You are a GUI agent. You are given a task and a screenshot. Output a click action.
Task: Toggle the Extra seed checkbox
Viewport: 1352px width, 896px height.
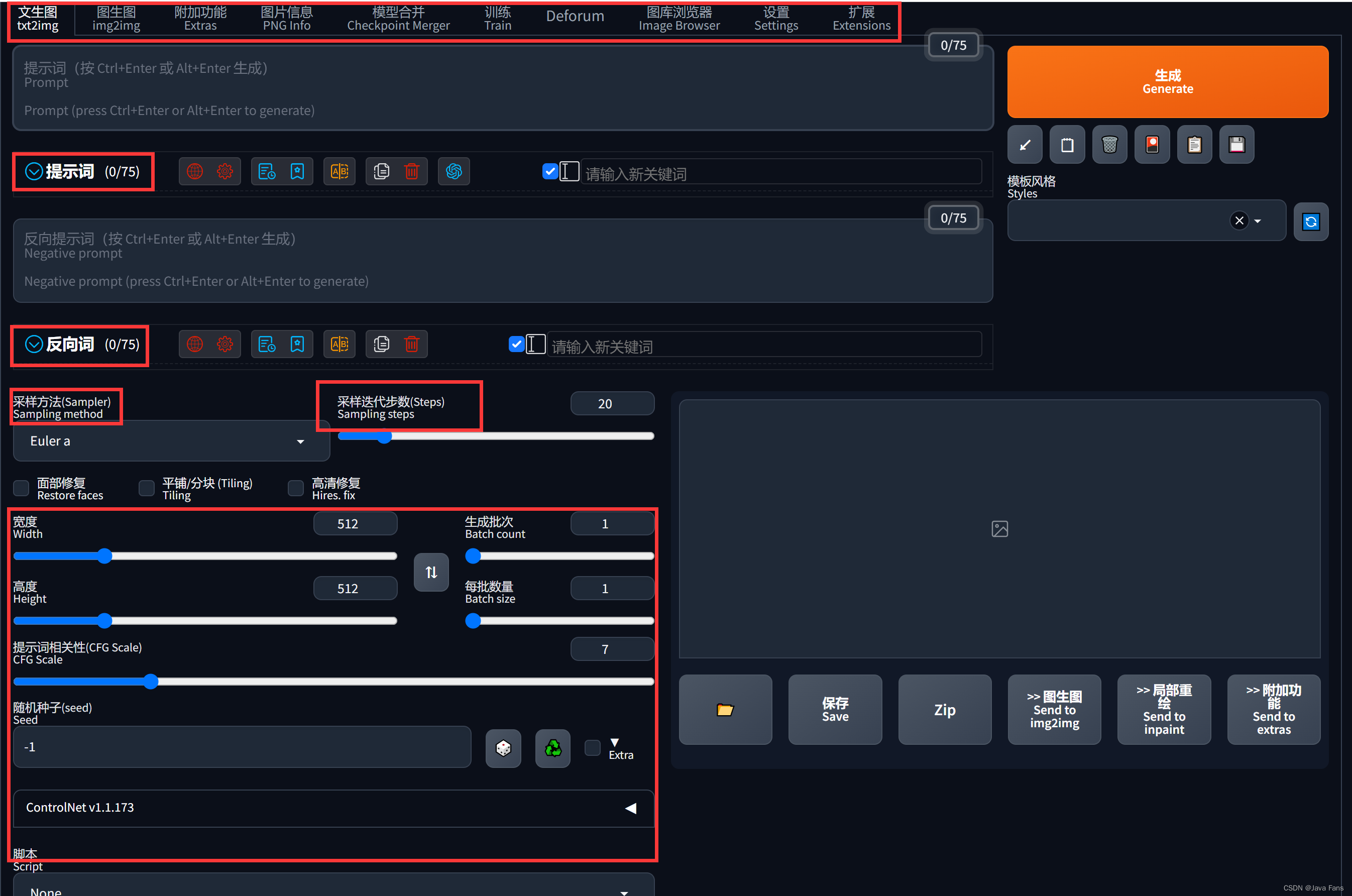pos(593,747)
